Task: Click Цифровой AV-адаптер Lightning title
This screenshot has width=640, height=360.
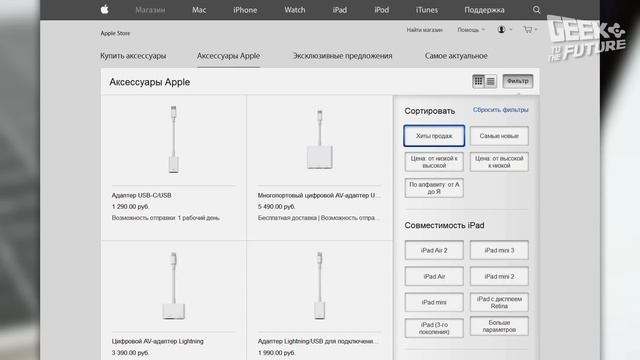Action: pos(158,341)
